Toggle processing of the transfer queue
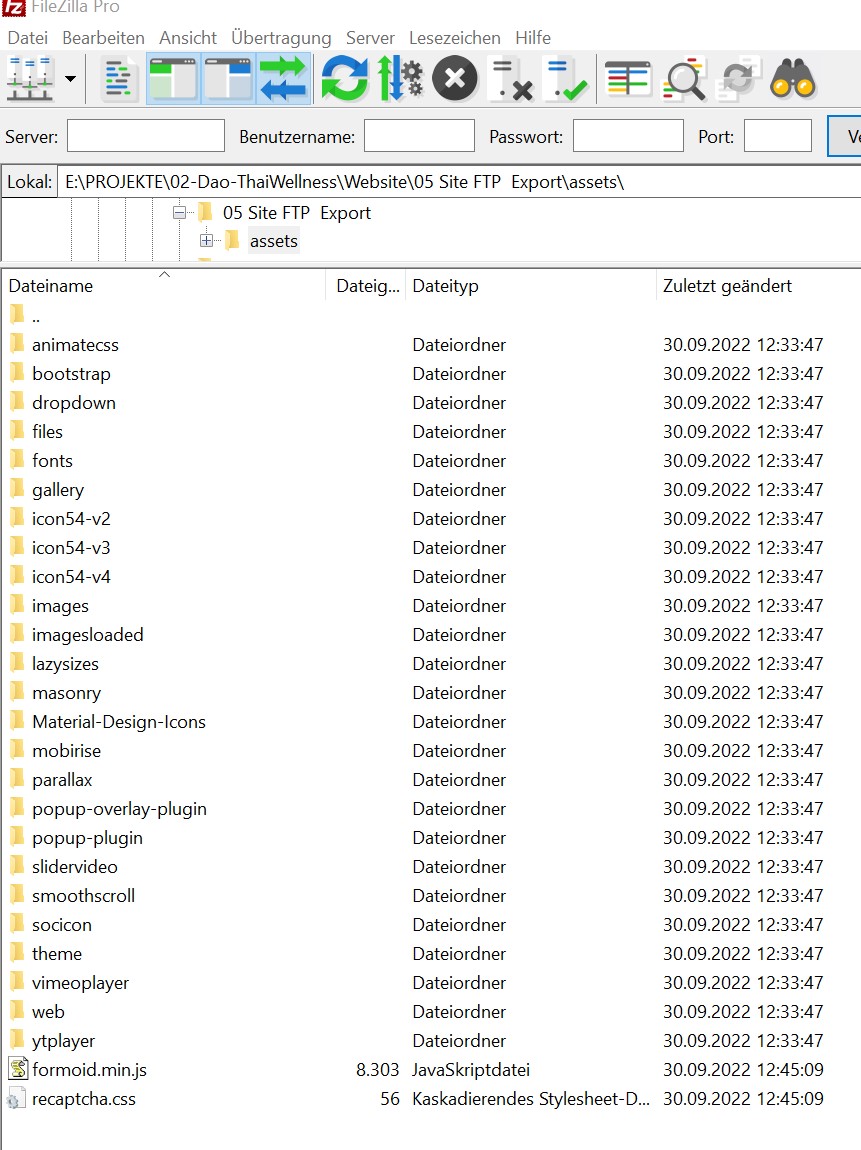 399,79
